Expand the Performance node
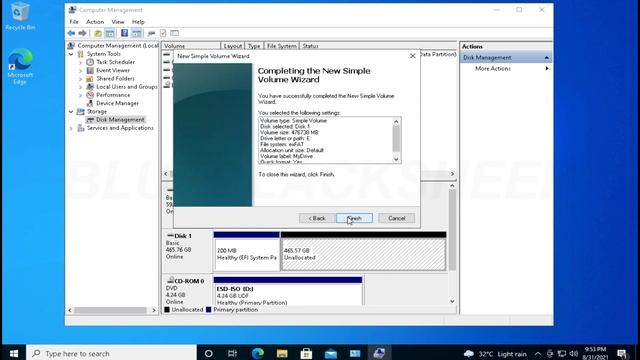The image size is (640, 360). pos(80,95)
